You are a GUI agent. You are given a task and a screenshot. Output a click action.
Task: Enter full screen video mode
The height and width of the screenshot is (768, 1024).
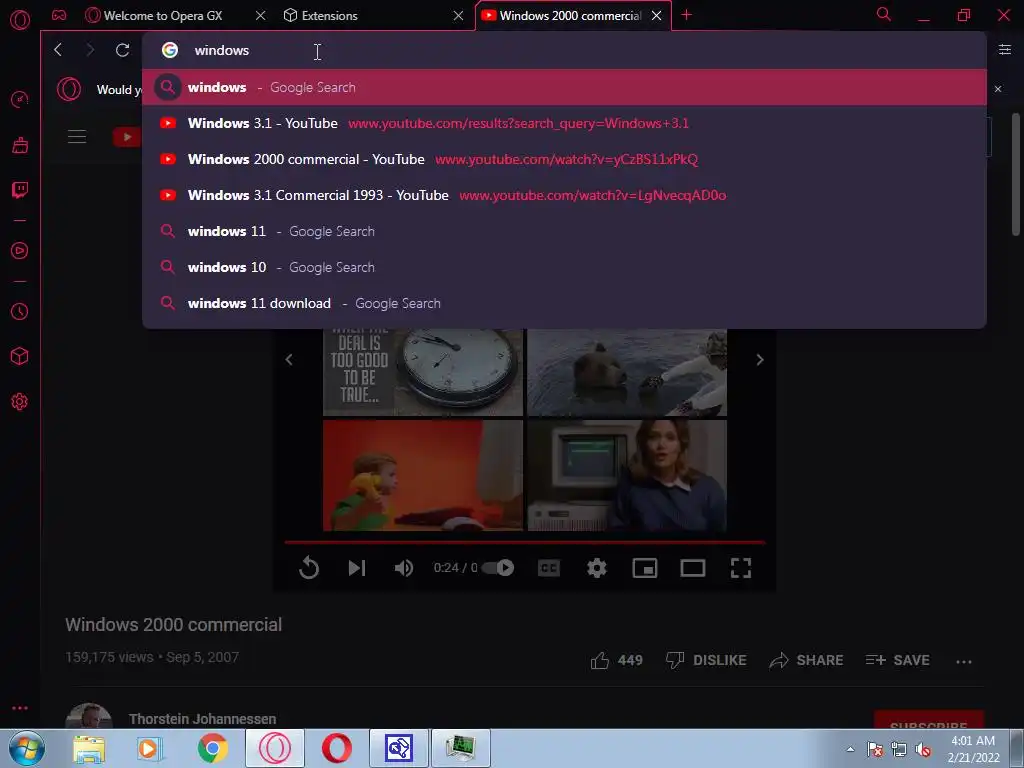tap(741, 568)
